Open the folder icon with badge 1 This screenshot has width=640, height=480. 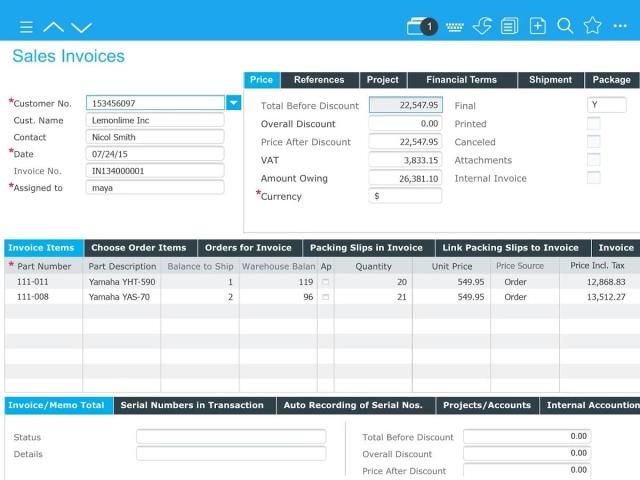tap(421, 27)
